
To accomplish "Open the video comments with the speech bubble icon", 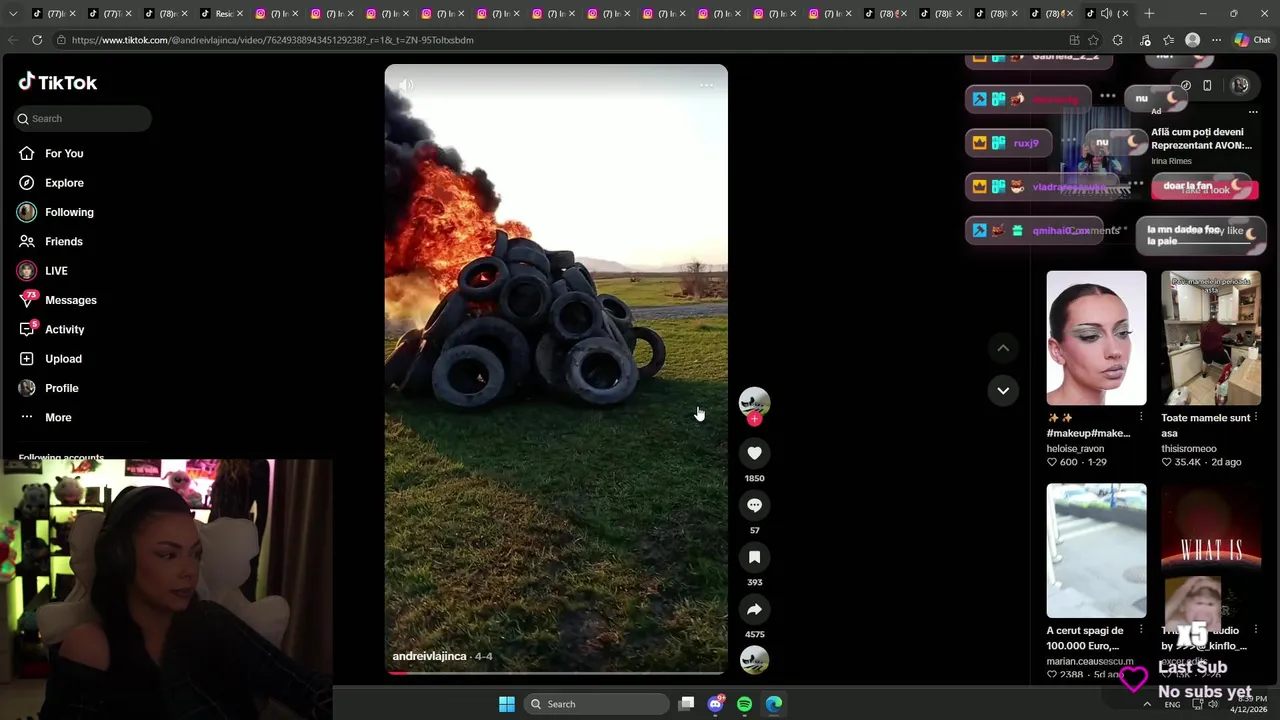I will pyautogui.click(x=754, y=505).
